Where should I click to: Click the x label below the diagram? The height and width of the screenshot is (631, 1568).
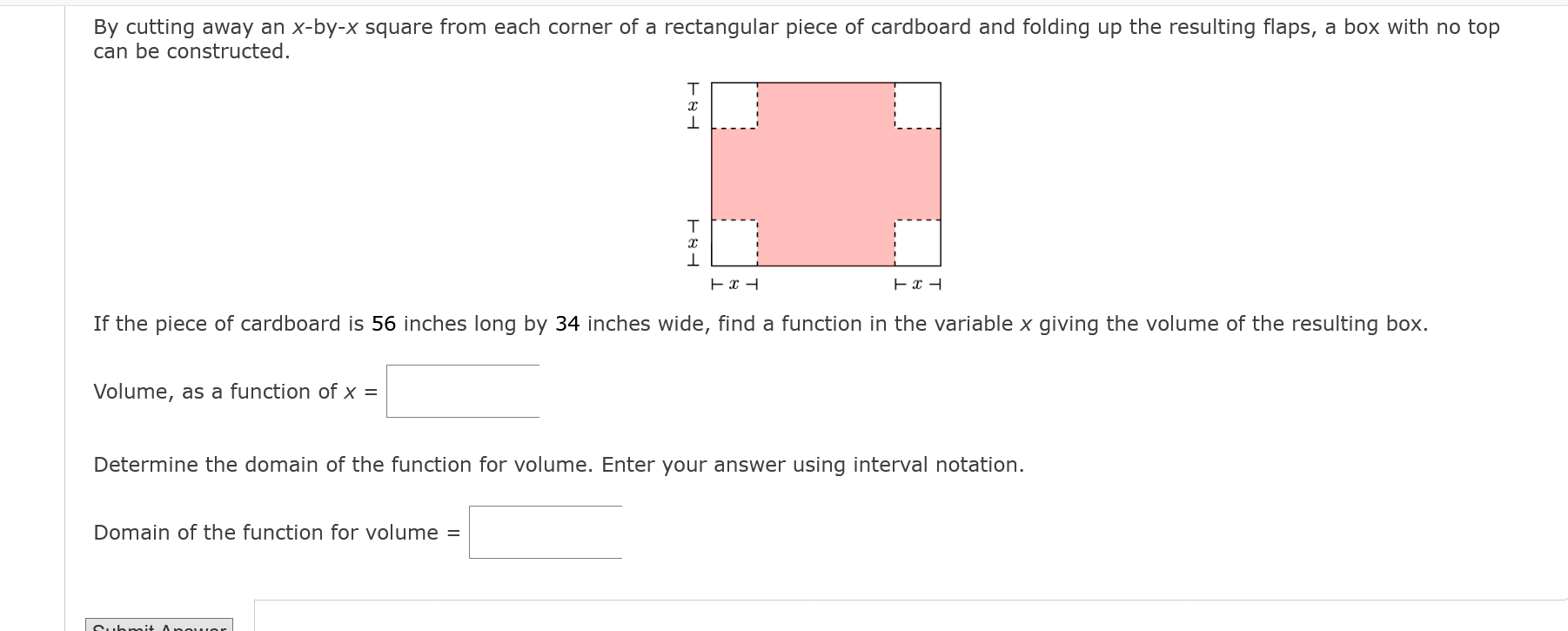click(734, 284)
